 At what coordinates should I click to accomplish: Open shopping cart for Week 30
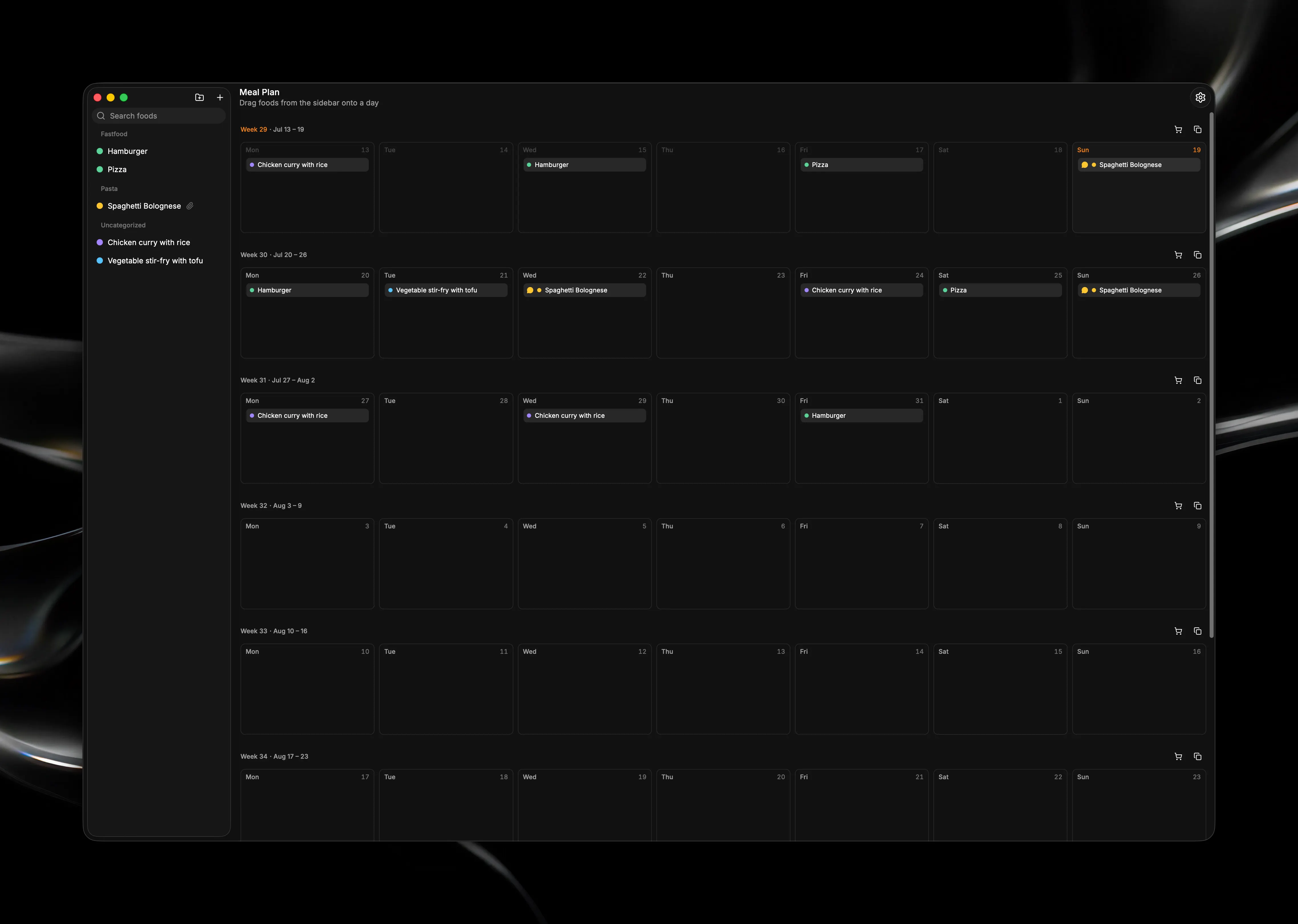(1178, 255)
